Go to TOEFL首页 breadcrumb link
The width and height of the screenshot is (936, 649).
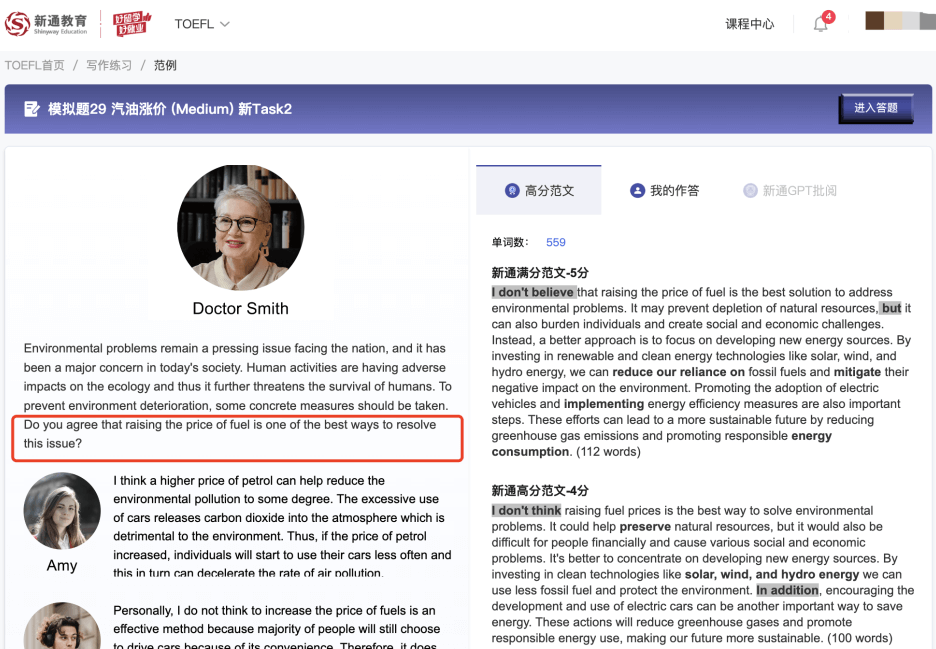(35, 65)
